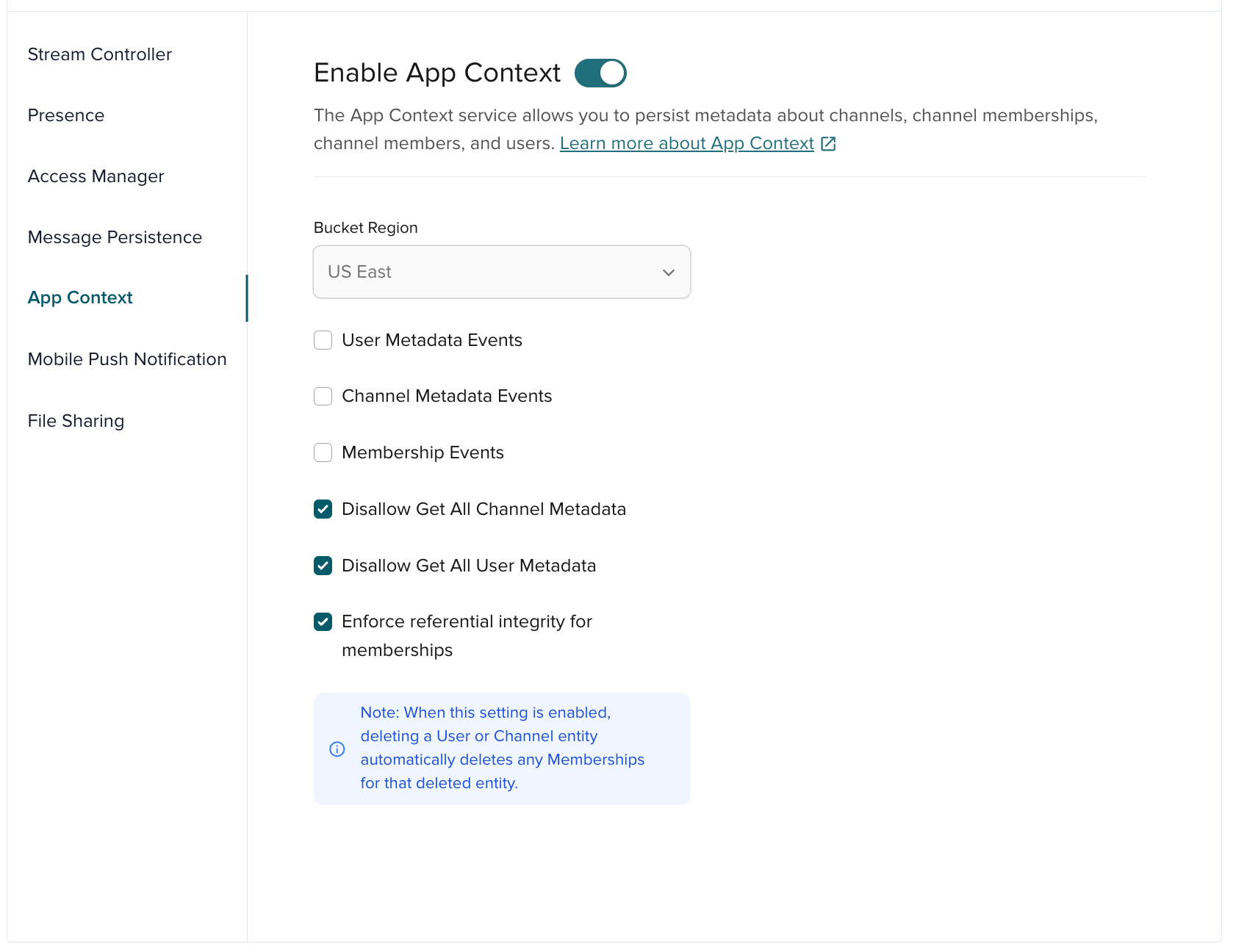Disable referential integrity enforcement for memberships
Image resolution: width=1233 pixels, height=952 pixels.
pos(323,622)
